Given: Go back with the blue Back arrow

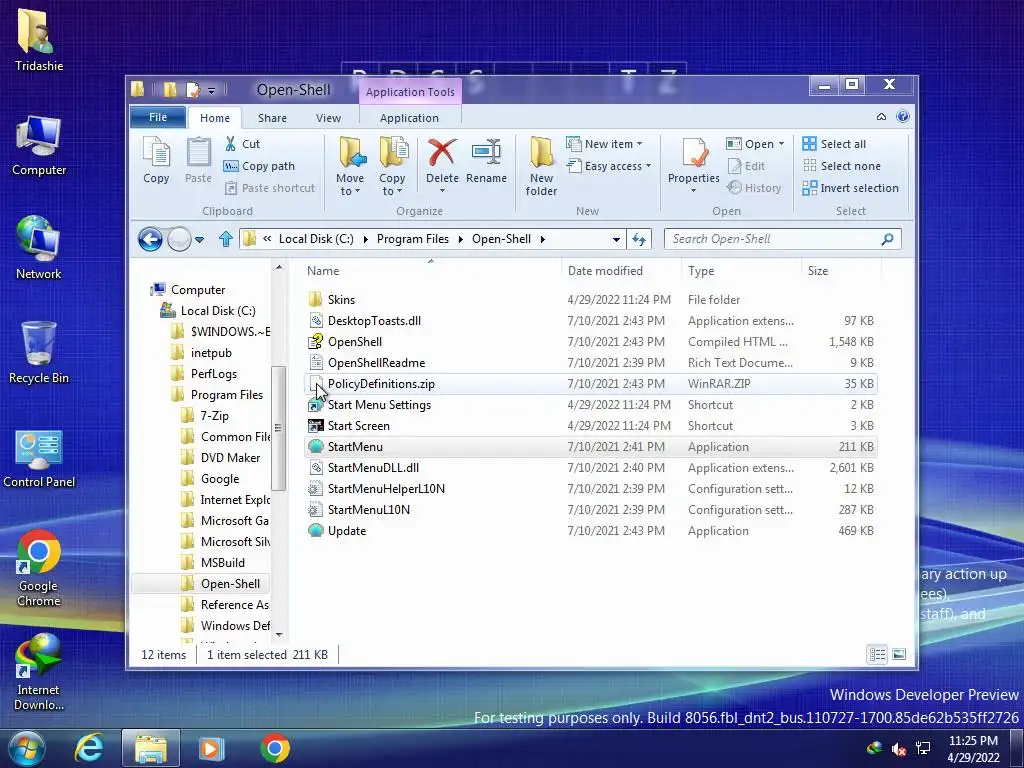Looking at the screenshot, I should click(x=150, y=239).
